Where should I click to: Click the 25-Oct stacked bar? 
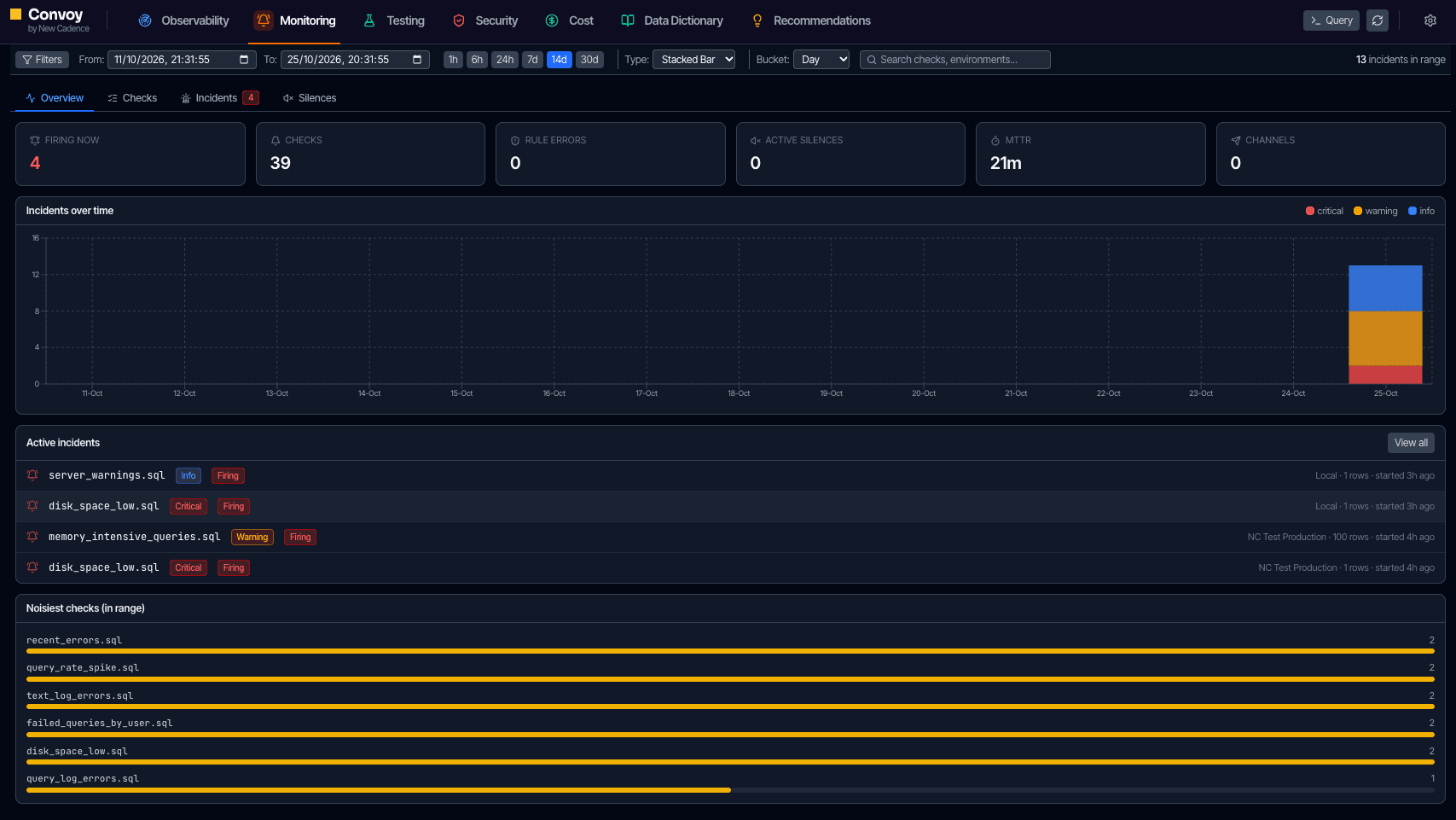point(1385,324)
